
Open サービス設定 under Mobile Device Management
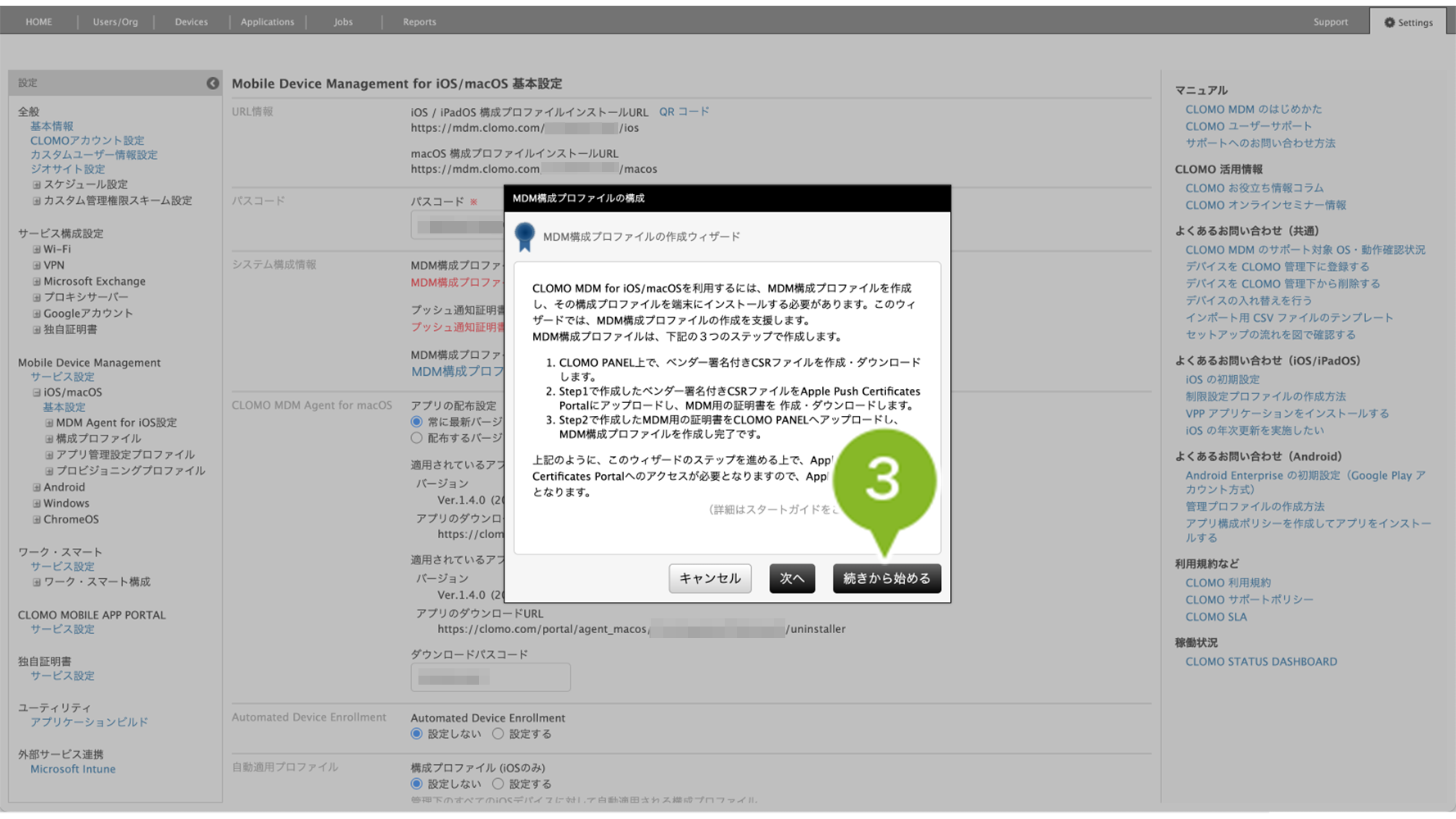(62, 377)
